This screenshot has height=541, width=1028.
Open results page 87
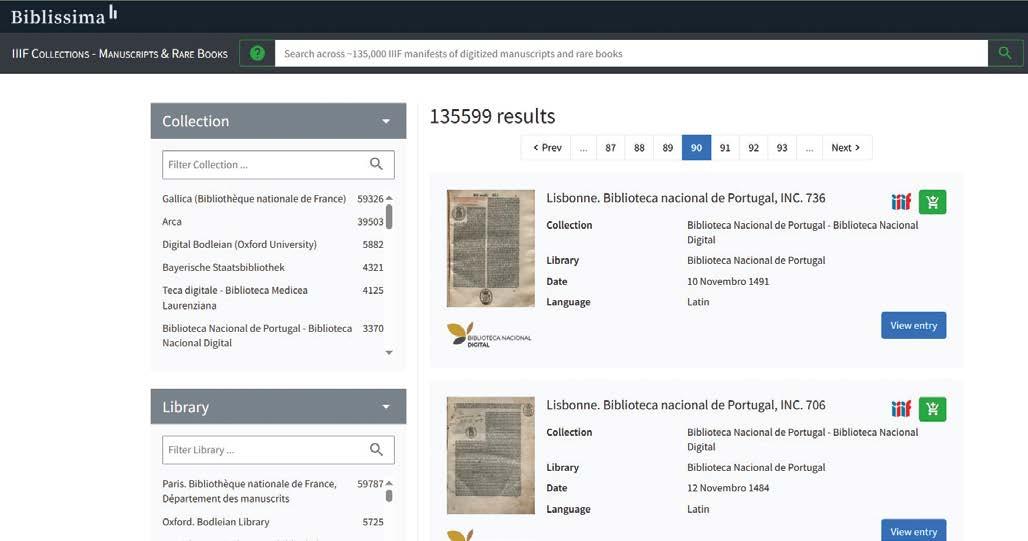(x=610, y=148)
